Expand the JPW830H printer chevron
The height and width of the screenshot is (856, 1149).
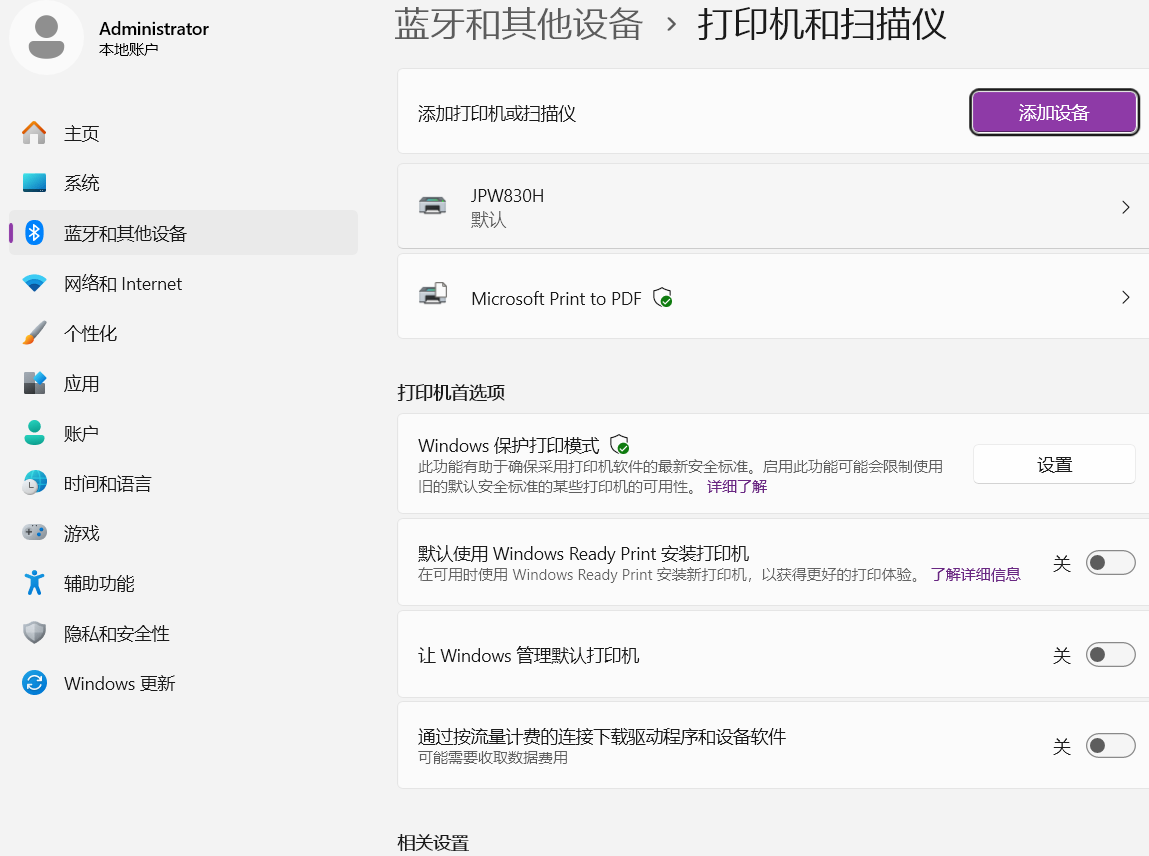pyautogui.click(x=1126, y=207)
